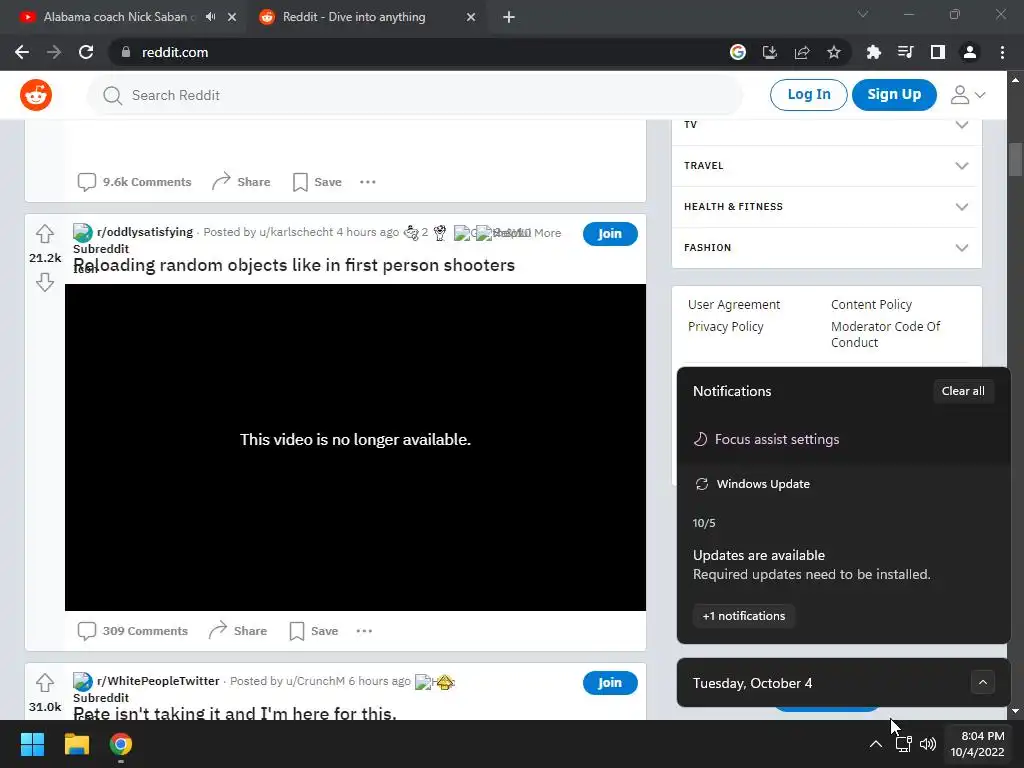
Task: Open the Content Policy link
Action: click(871, 304)
